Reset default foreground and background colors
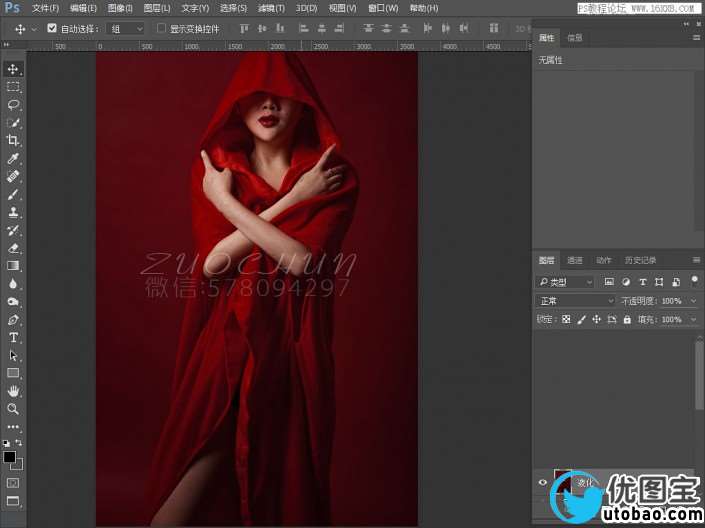This screenshot has width=705, height=528. coord(6,443)
